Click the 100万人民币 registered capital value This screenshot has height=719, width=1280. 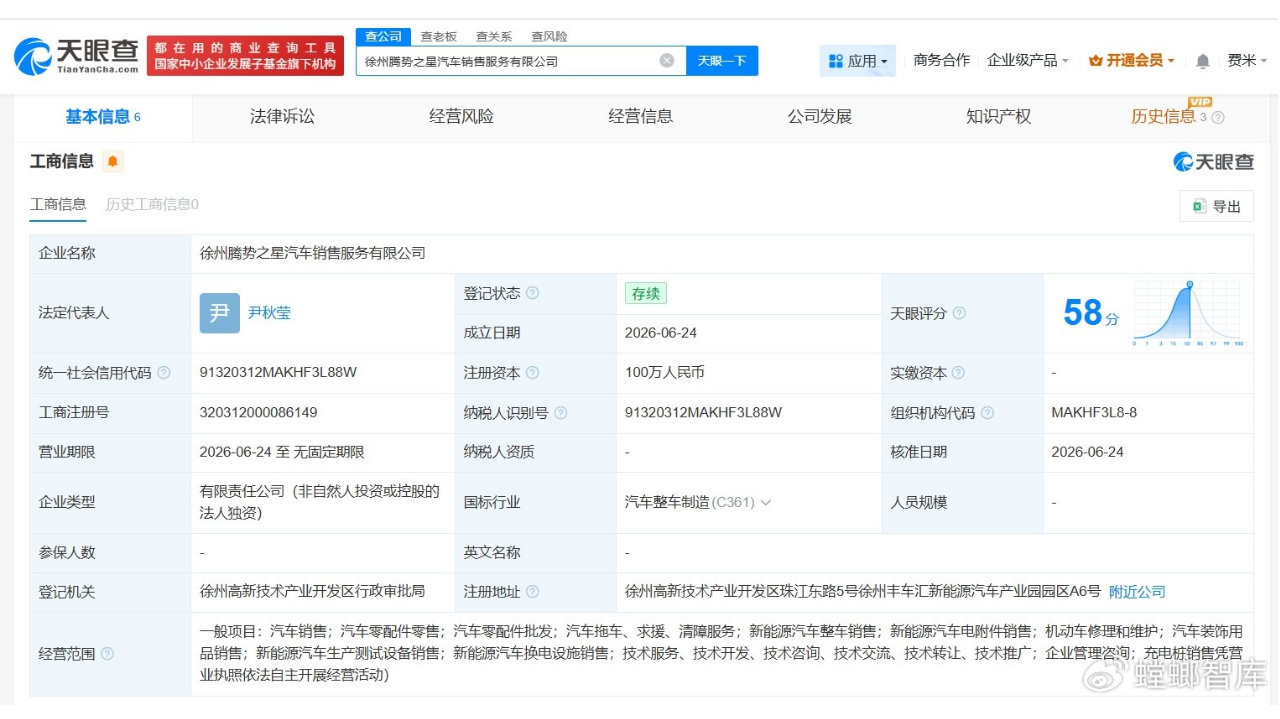(665, 372)
